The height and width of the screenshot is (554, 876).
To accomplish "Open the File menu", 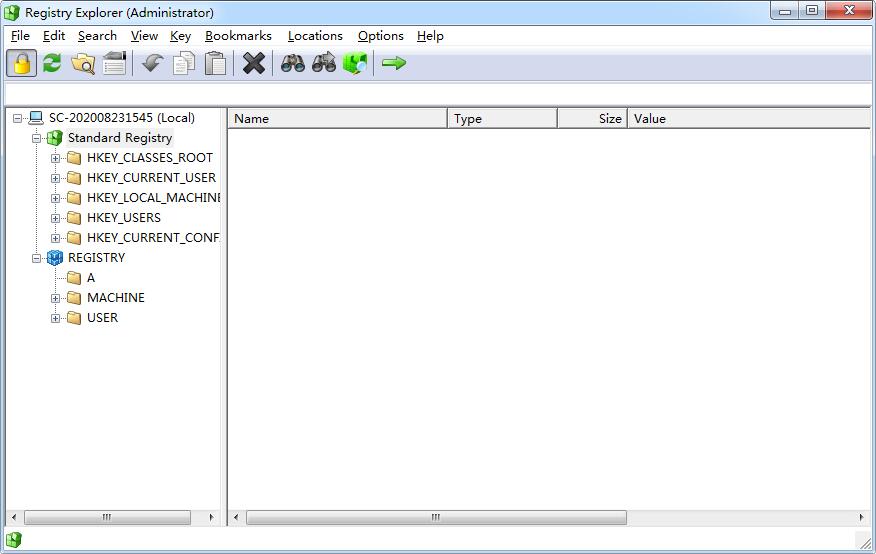I will pos(20,36).
